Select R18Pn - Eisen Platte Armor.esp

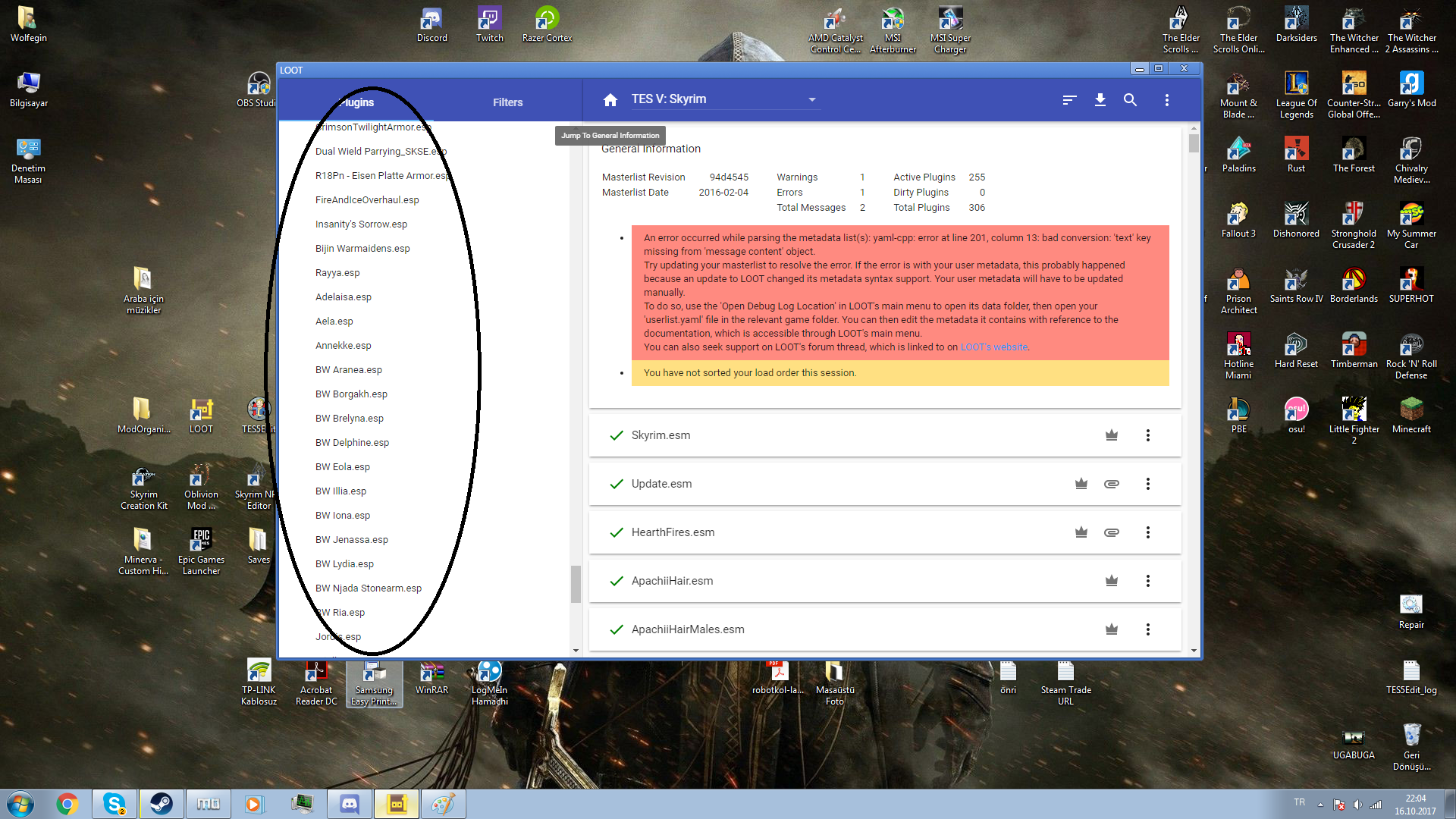coord(382,176)
